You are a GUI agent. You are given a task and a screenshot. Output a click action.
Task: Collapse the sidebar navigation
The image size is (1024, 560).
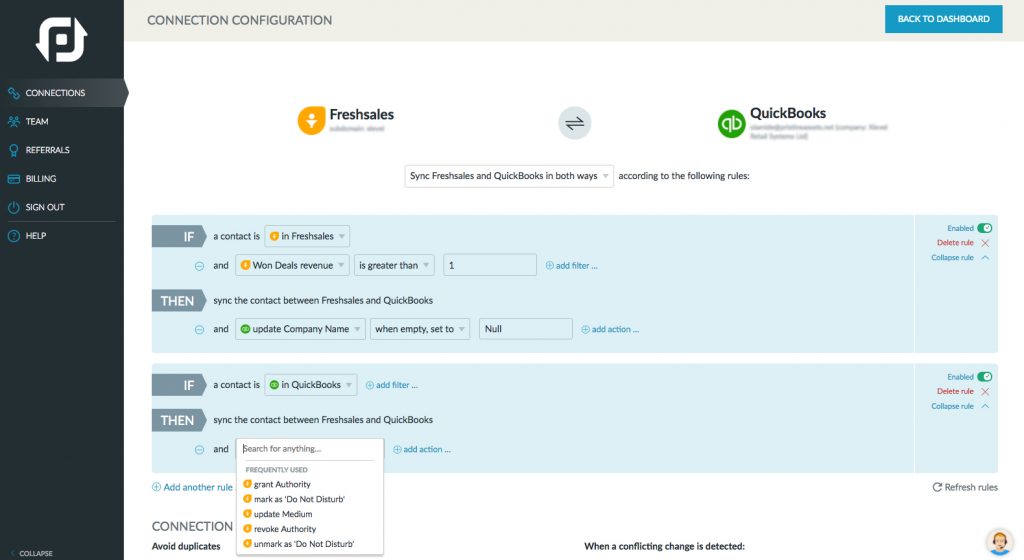[31, 553]
